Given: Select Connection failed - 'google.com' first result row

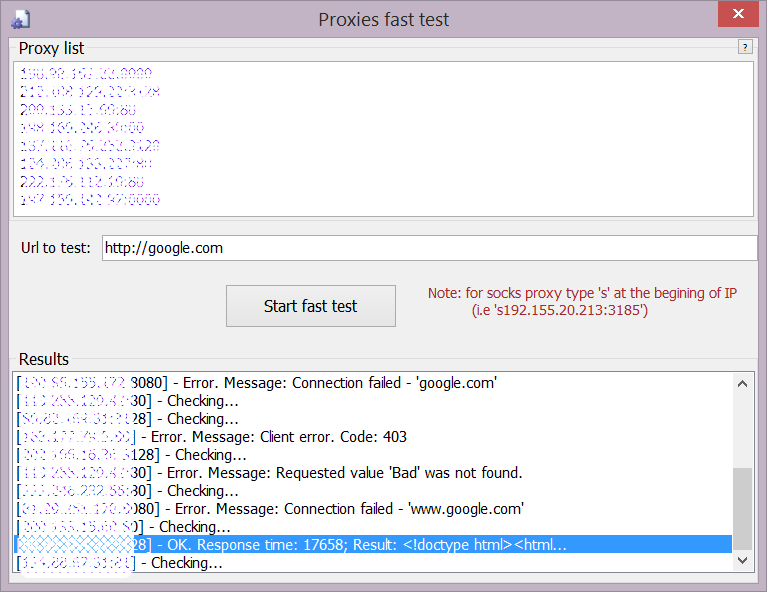Looking at the screenshot, I should pyautogui.click(x=373, y=383).
